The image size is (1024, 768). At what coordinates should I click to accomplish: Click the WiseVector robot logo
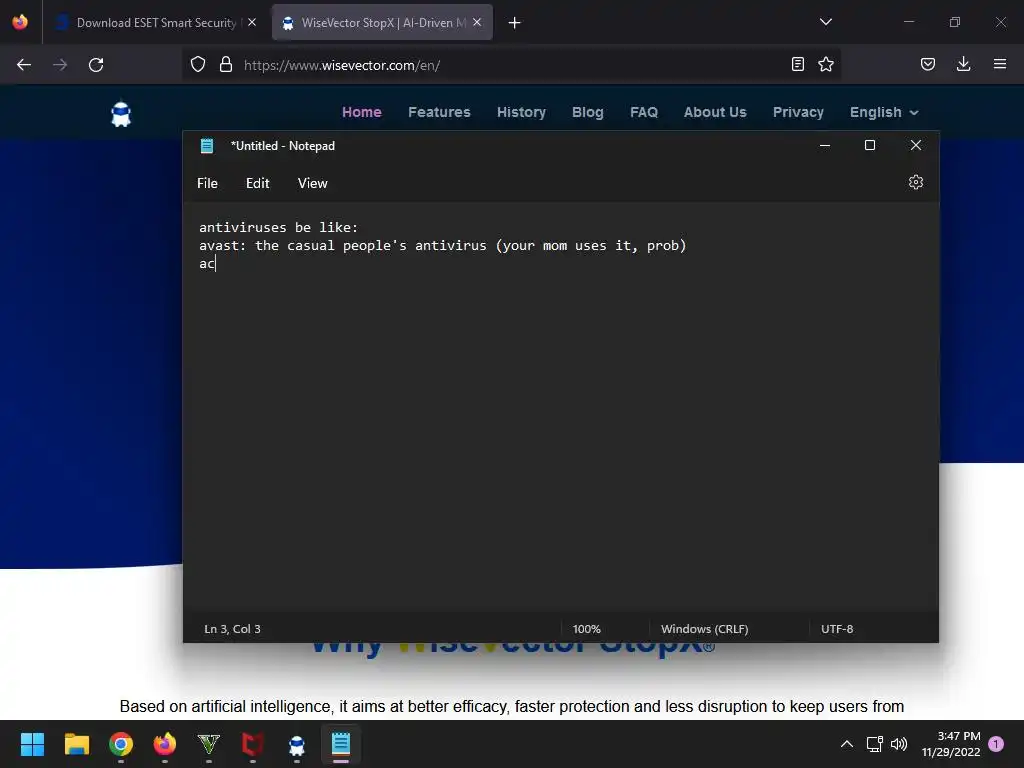(x=121, y=113)
